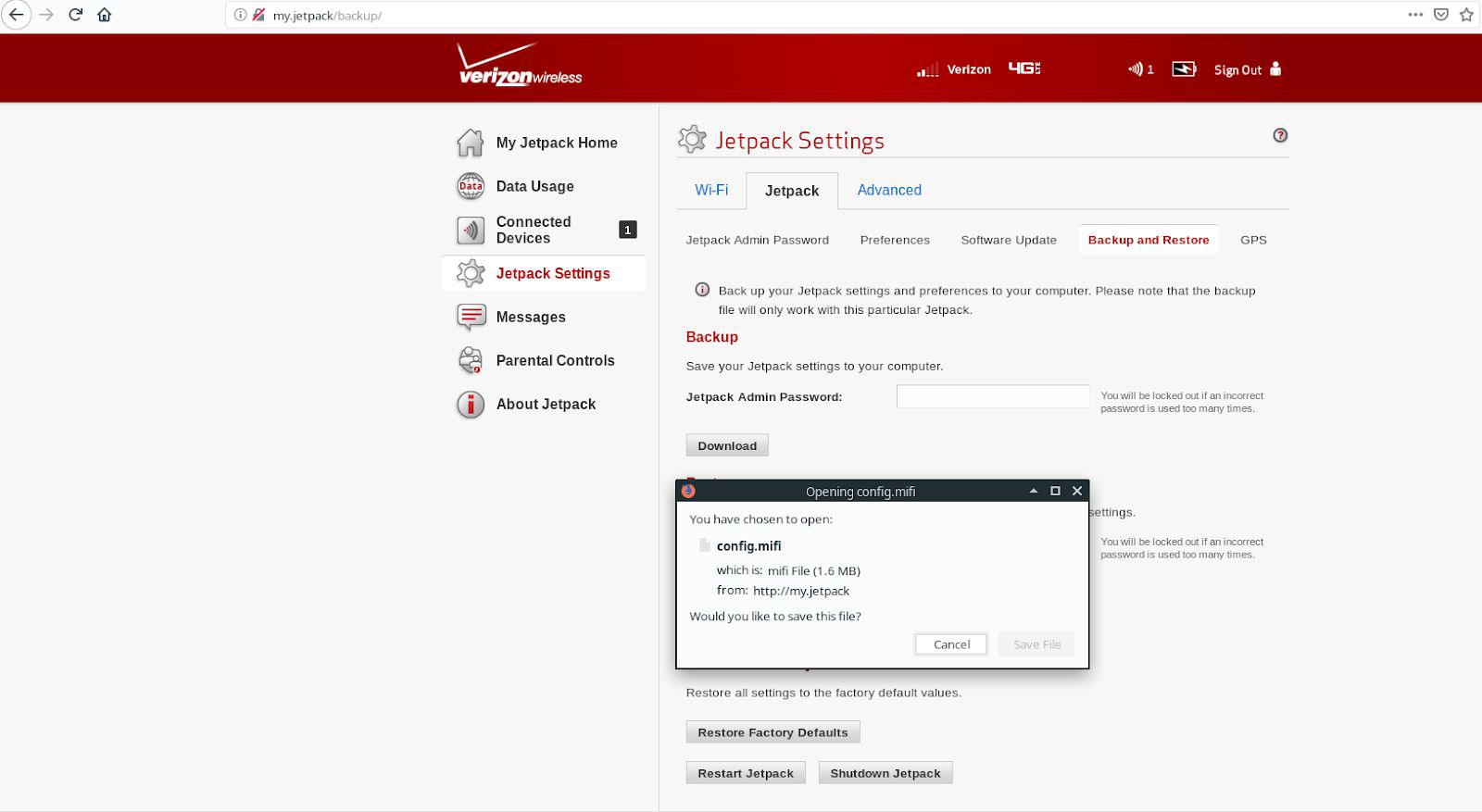Open the Advanced tab
This screenshot has width=1482, height=812.
click(889, 190)
